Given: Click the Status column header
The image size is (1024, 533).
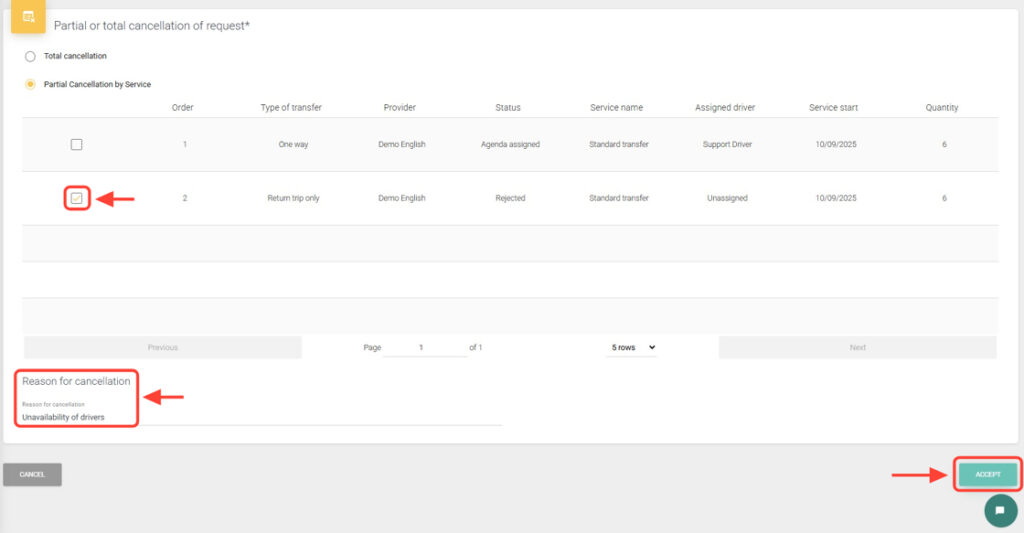Looking at the screenshot, I should 508,108.
